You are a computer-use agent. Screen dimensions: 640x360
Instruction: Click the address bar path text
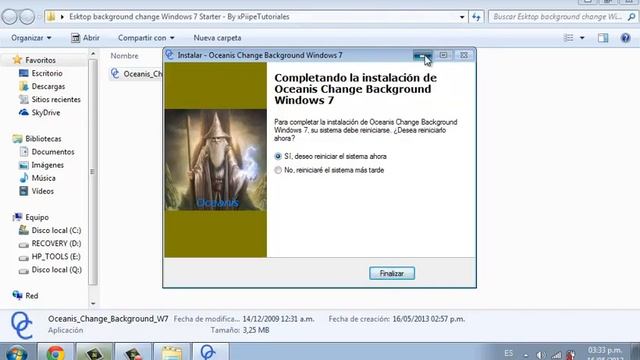[x=179, y=17]
